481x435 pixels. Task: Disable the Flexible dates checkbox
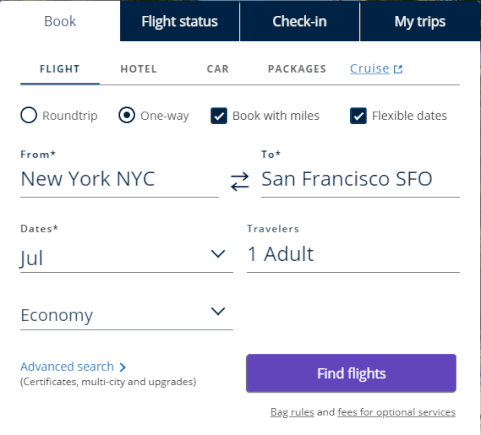click(x=358, y=116)
